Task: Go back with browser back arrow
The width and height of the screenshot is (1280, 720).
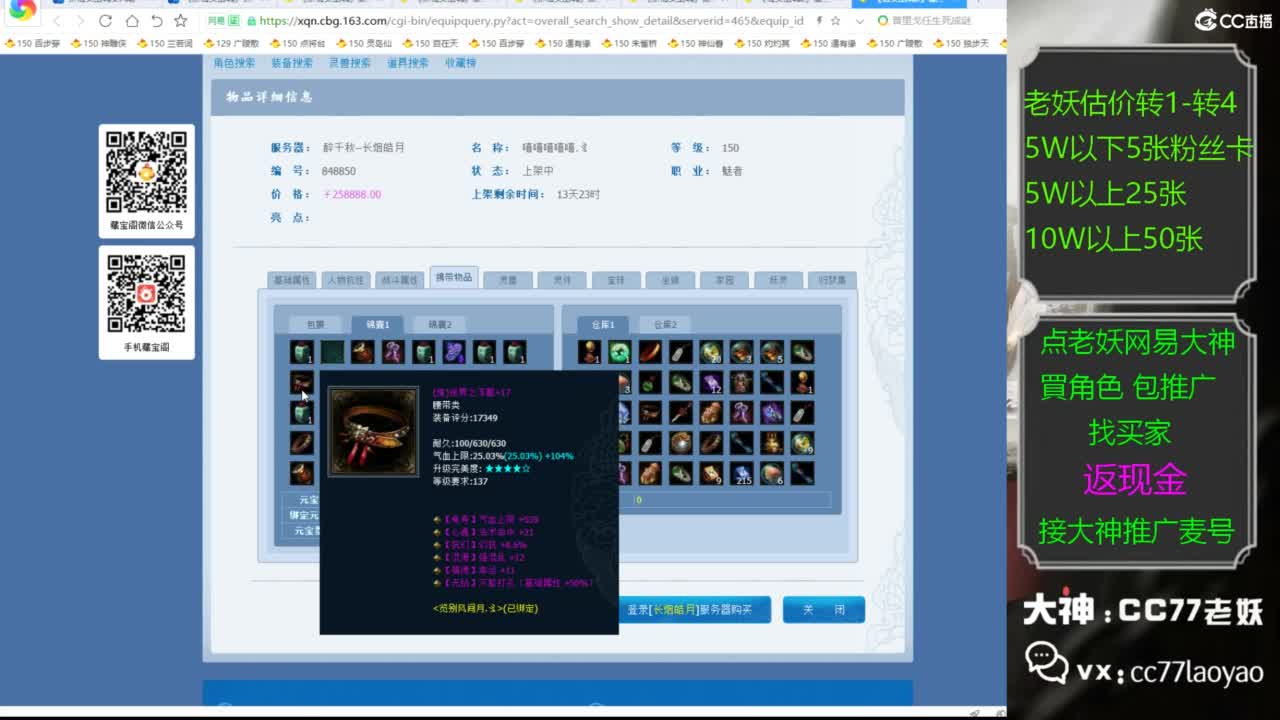Action: pyautogui.click(x=57, y=21)
